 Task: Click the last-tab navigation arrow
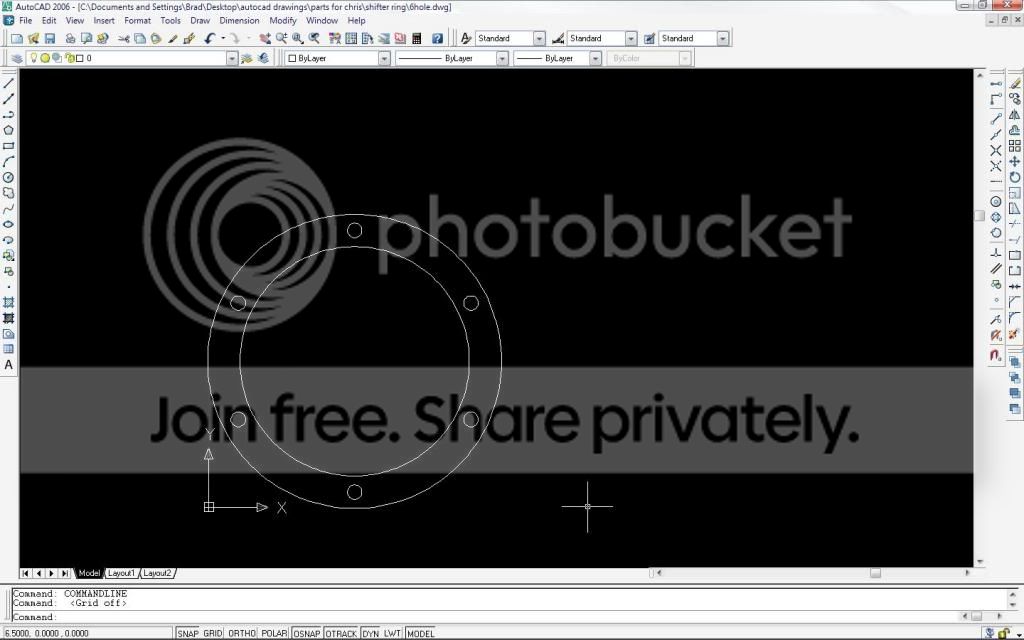pyautogui.click(x=65, y=573)
